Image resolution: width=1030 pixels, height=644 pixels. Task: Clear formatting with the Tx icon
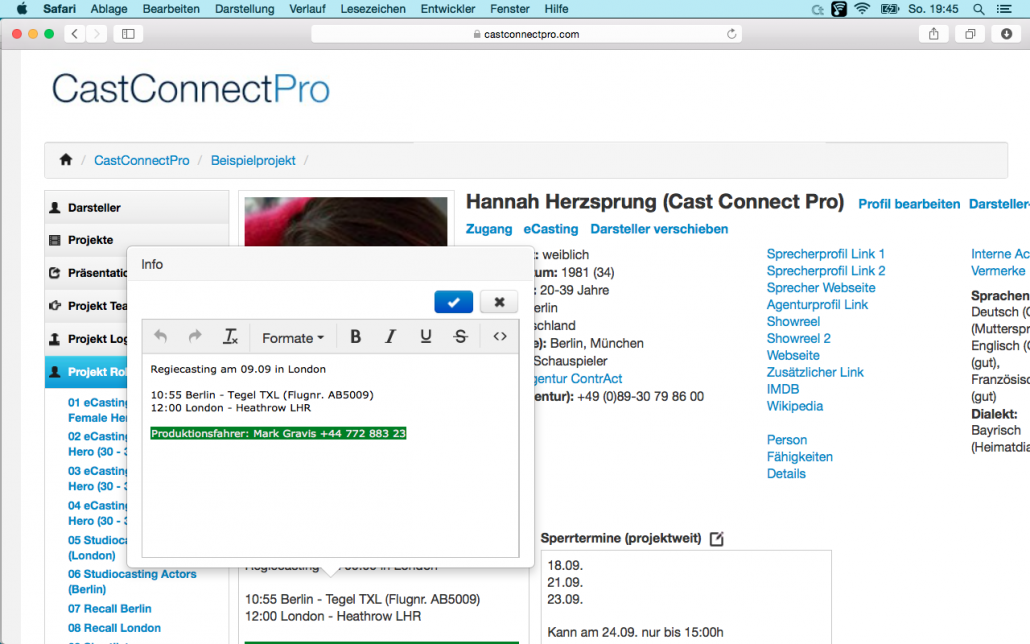click(x=231, y=337)
